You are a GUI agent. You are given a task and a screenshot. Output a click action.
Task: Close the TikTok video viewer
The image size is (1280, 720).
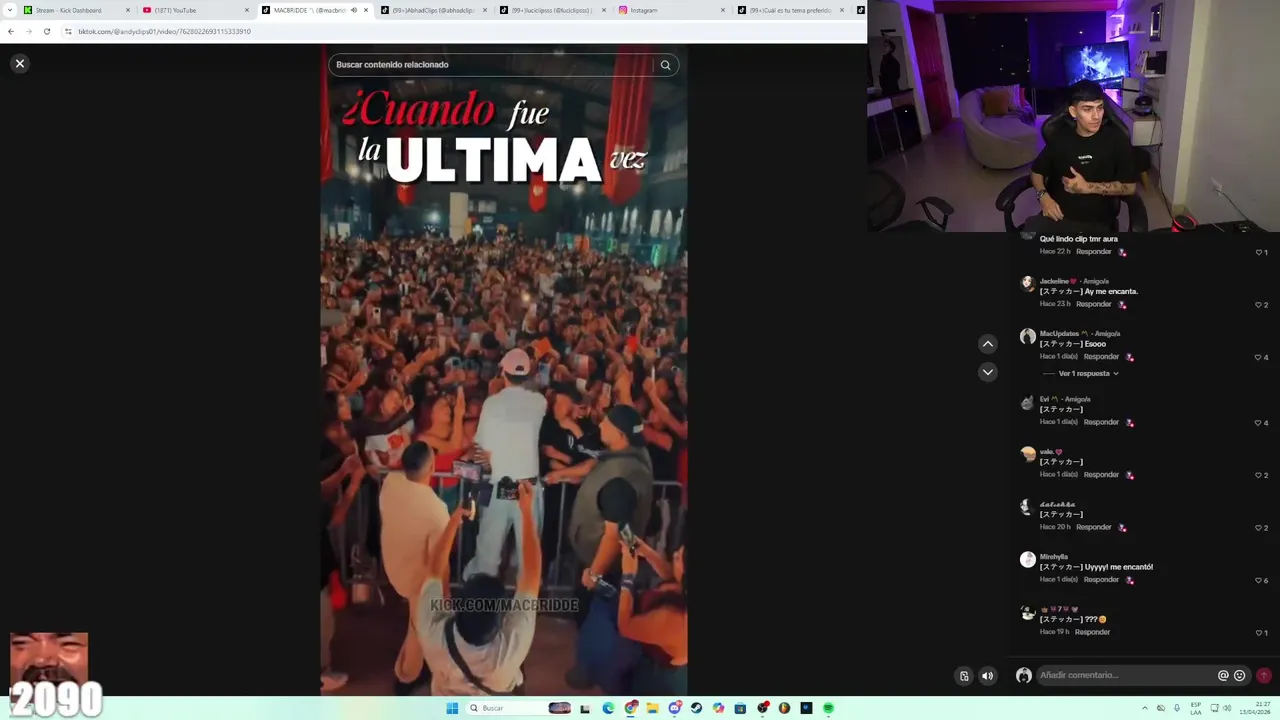point(19,64)
